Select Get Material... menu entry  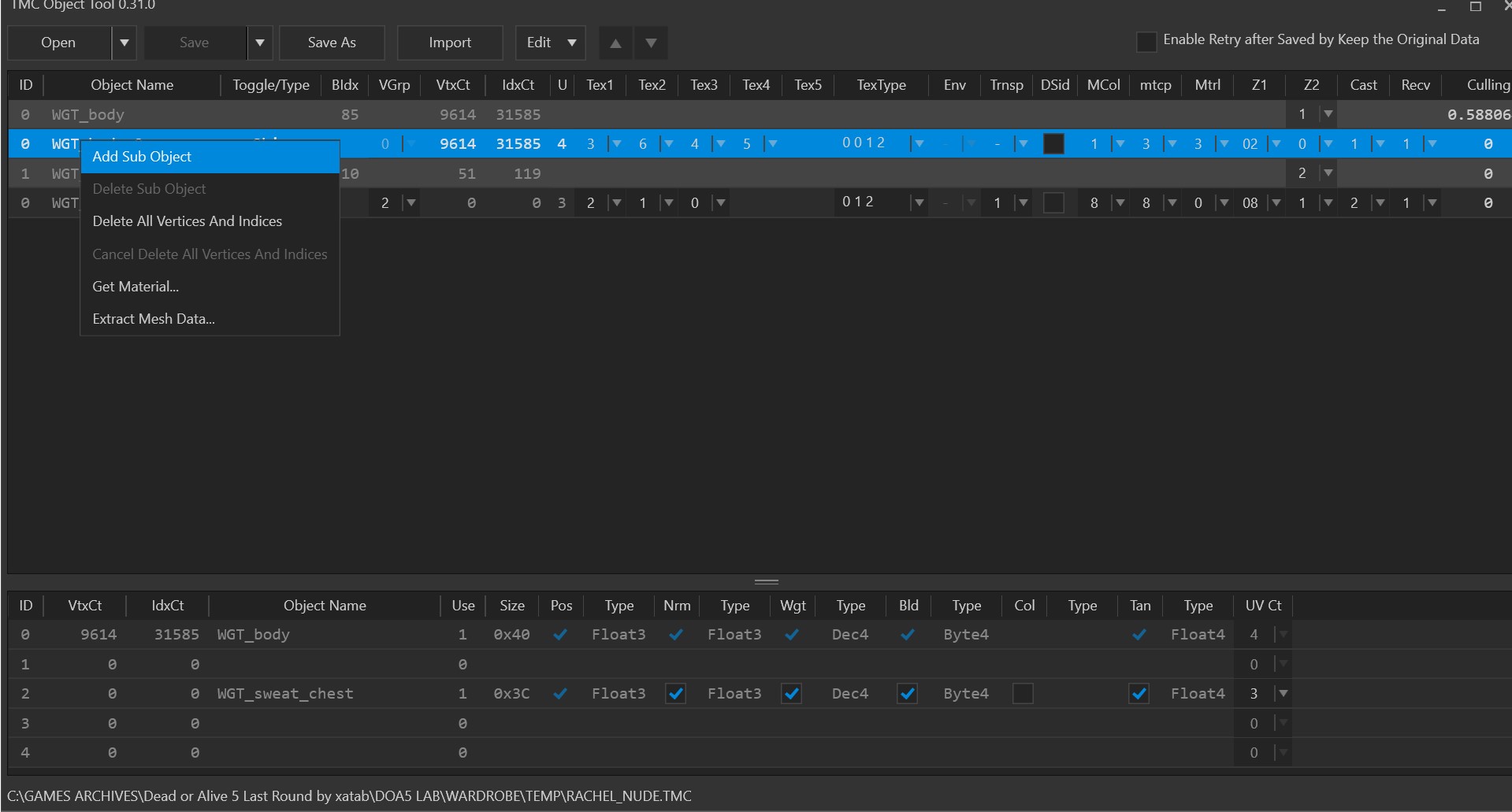pos(210,287)
